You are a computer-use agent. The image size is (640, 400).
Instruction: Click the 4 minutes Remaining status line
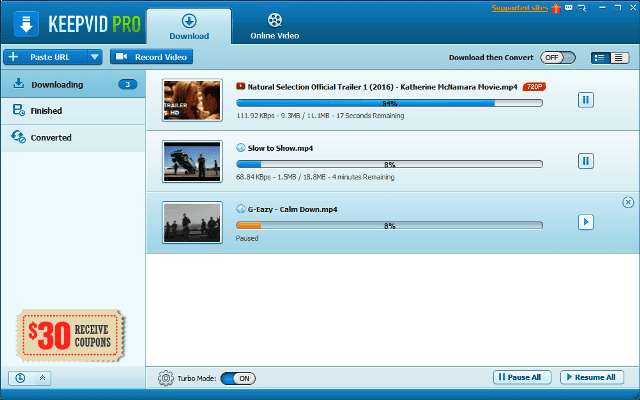click(x=315, y=177)
